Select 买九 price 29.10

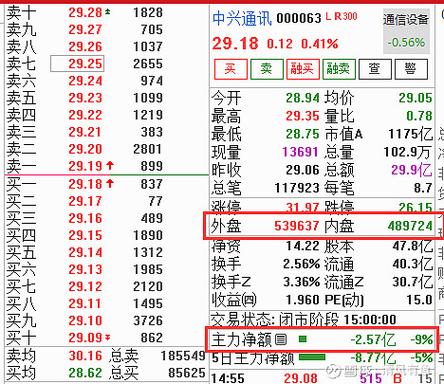click(85, 321)
